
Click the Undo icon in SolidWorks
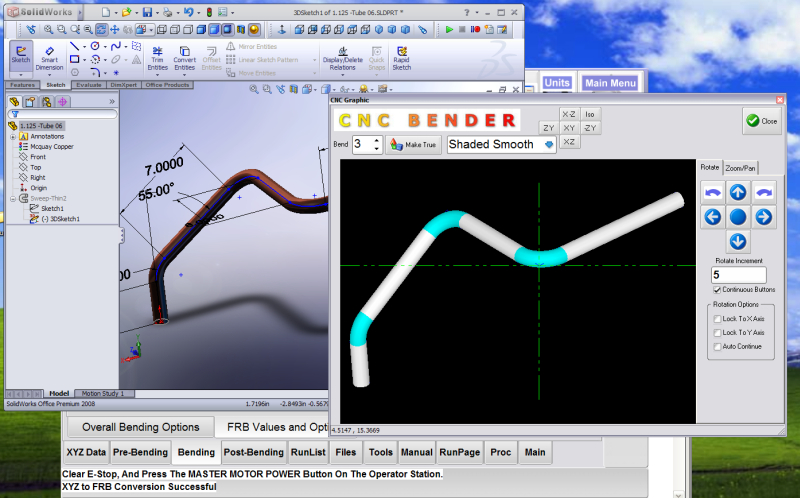click(188, 12)
